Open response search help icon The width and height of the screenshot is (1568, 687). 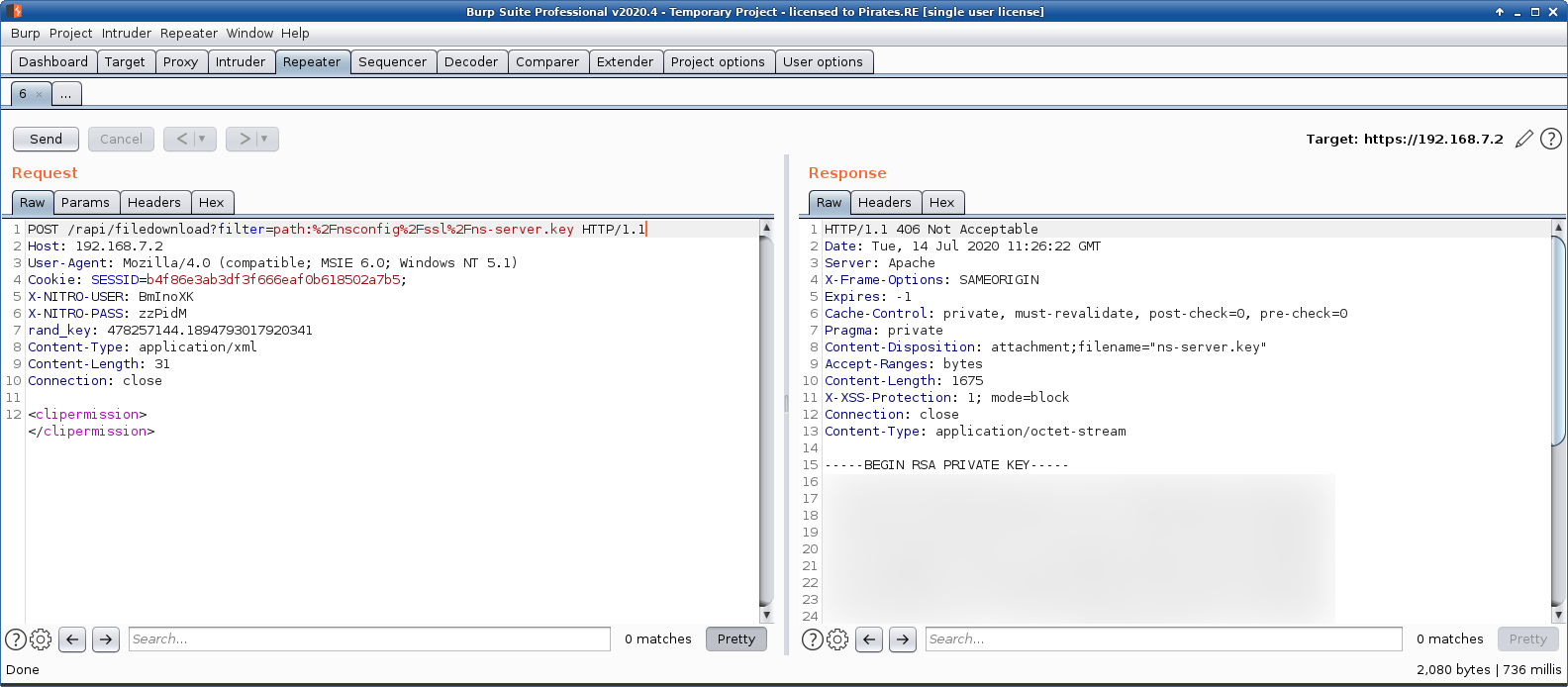click(x=813, y=639)
